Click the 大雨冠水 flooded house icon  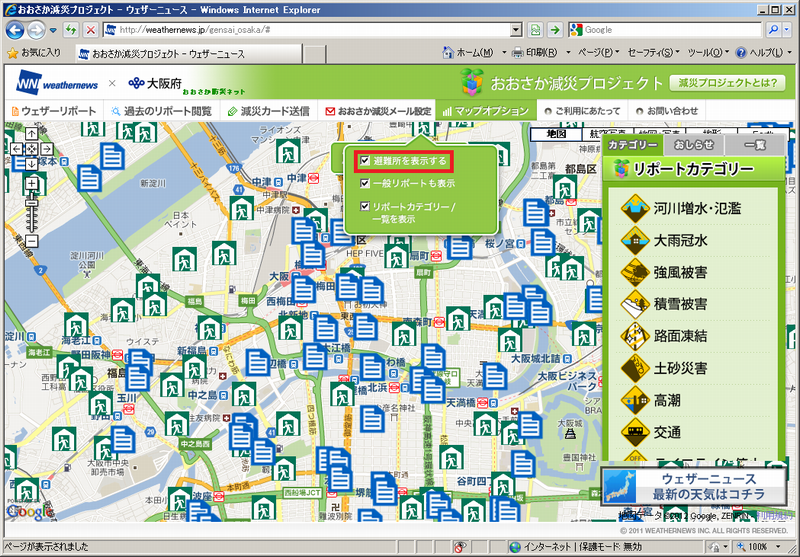coord(635,240)
